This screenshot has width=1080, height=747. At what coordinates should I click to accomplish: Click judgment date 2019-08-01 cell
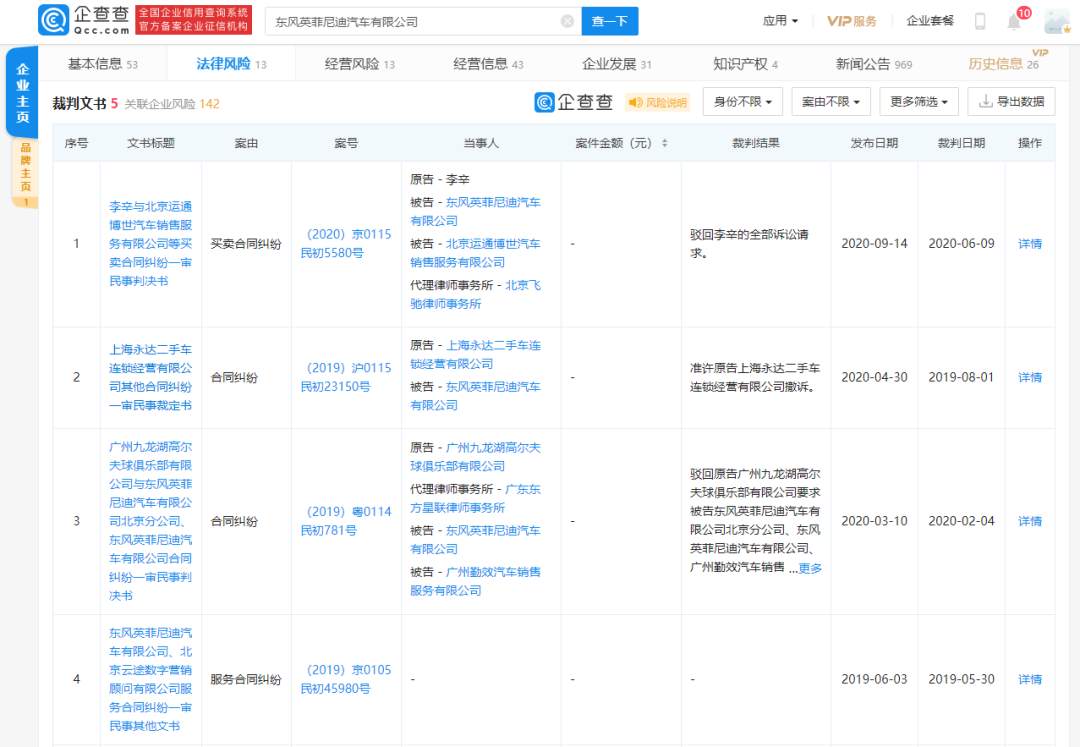pyautogui.click(x=961, y=377)
